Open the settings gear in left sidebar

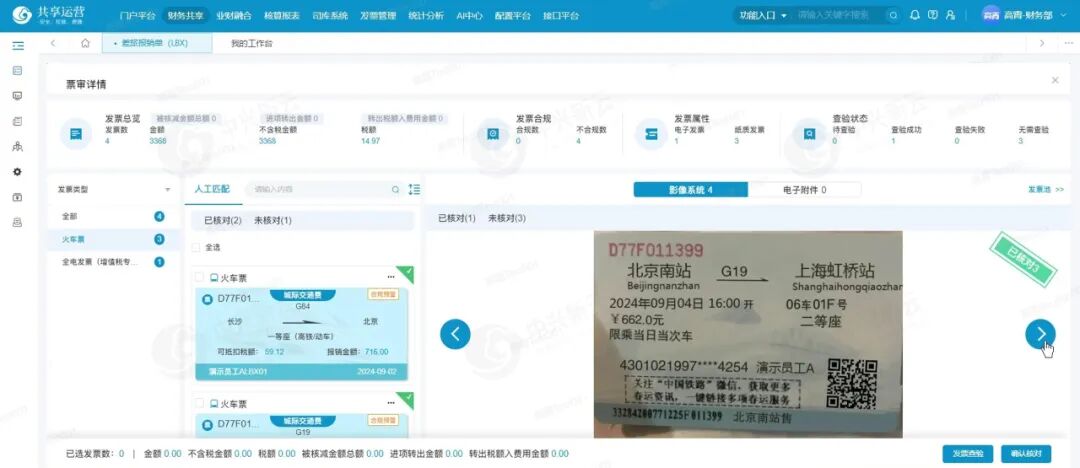click(x=17, y=172)
